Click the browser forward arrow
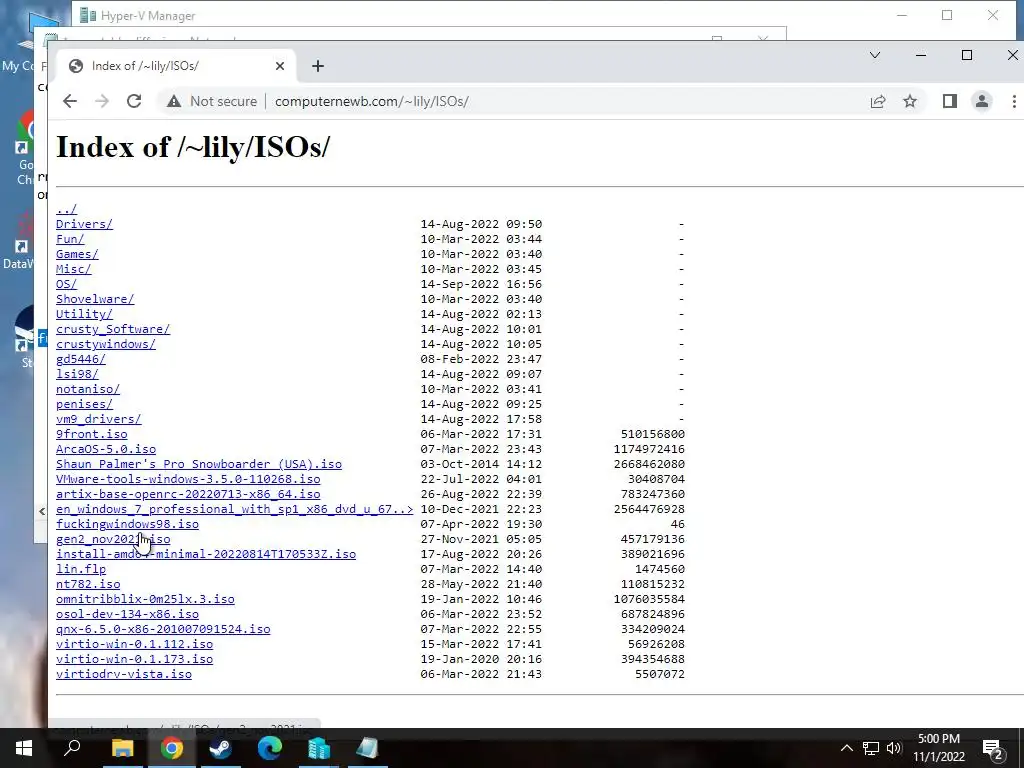This screenshot has width=1024, height=768. pyautogui.click(x=102, y=101)
